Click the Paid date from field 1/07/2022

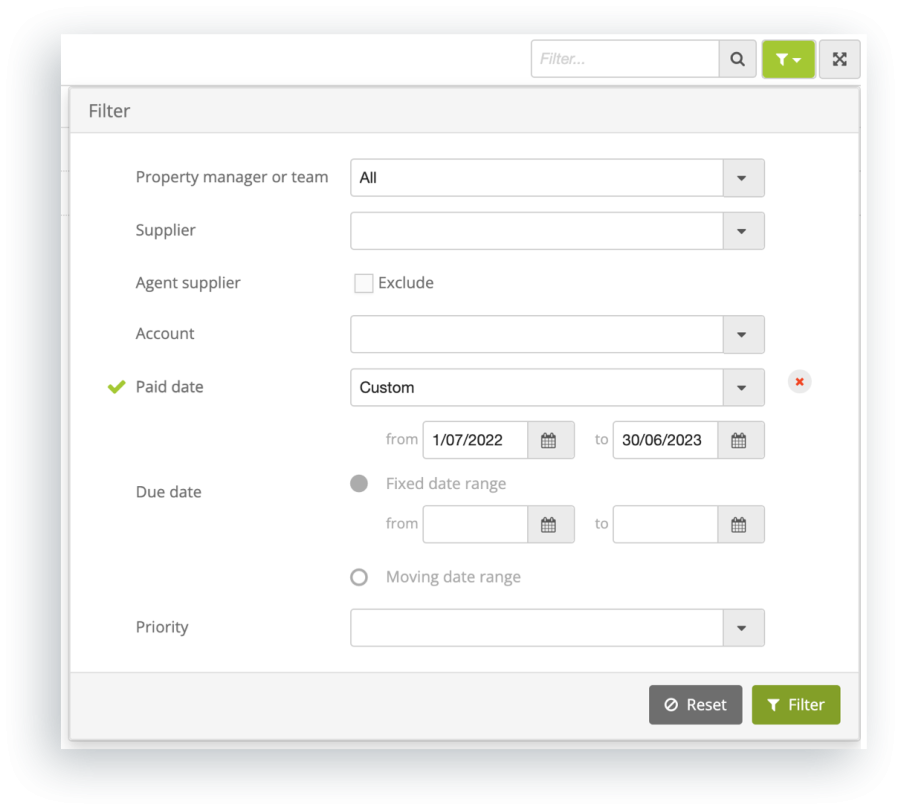click(475, 440)
